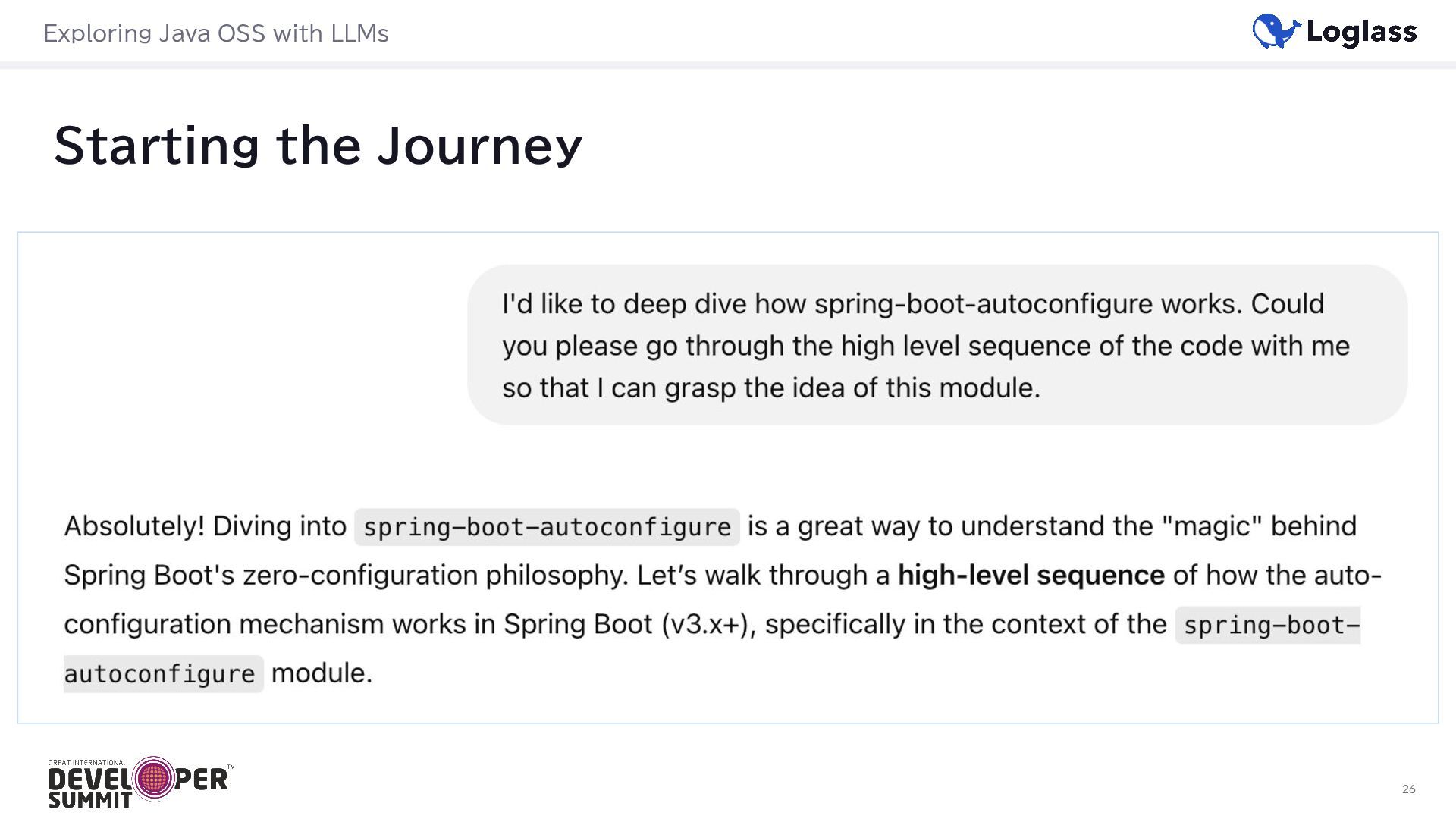Screen dimensions: 1456x819
Task: Click the first spring-boot-autoconfigure code chip
Action: pos(547,527)
